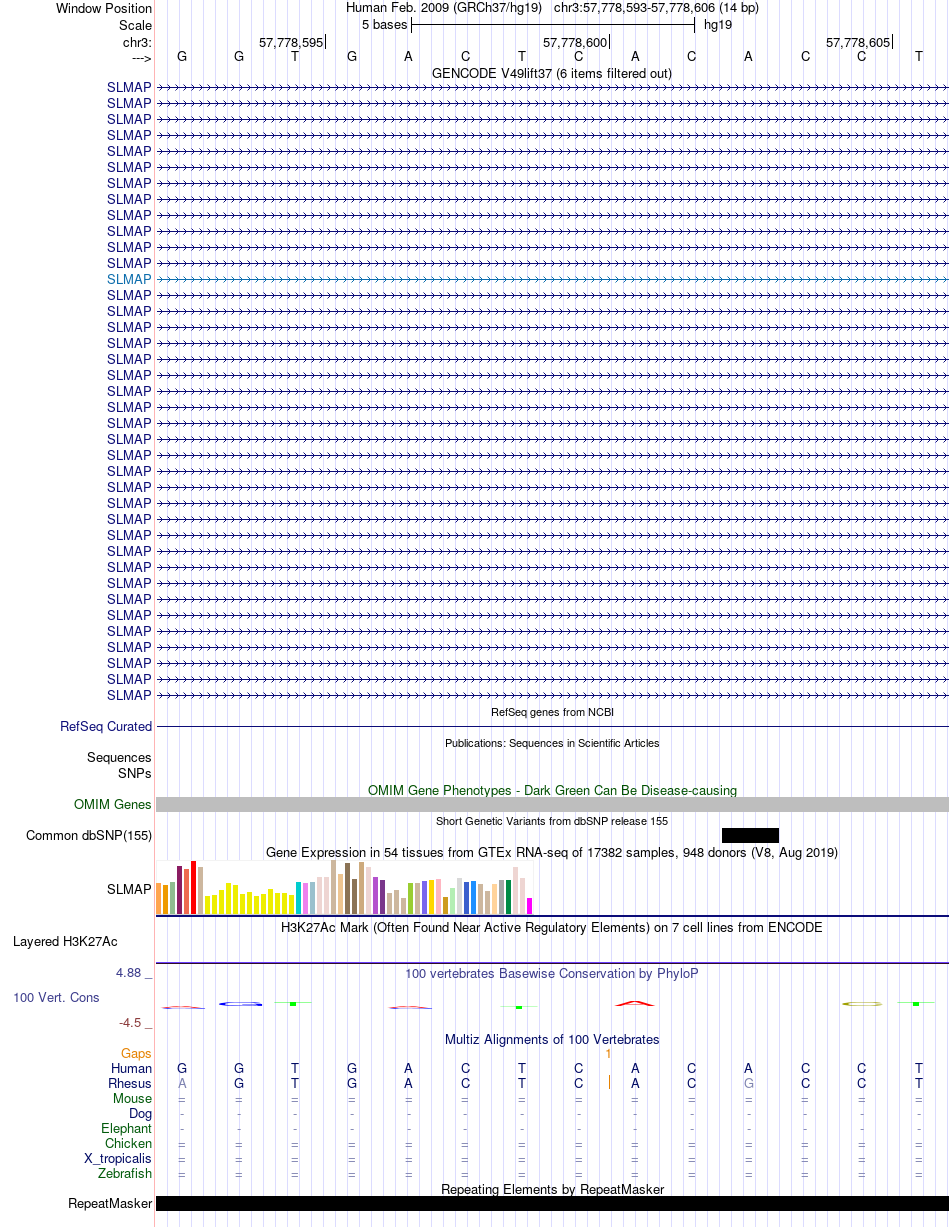
Task: Click the chr3:57,778,593-57,778,606 position text
Action: (x=656, y=8)
